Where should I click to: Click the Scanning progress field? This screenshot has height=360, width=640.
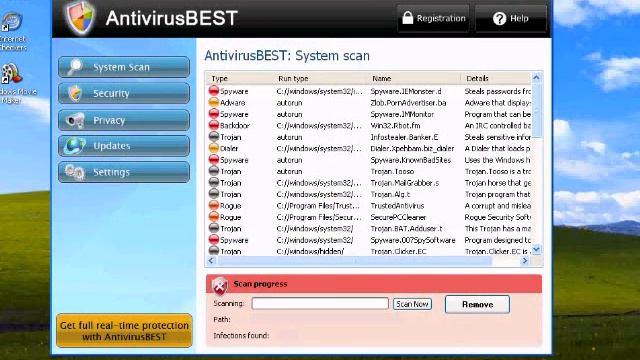[320, 303]
